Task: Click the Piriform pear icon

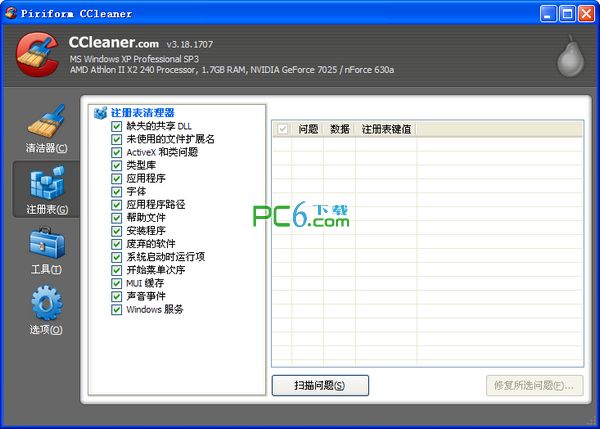Action: click(570, 56)
